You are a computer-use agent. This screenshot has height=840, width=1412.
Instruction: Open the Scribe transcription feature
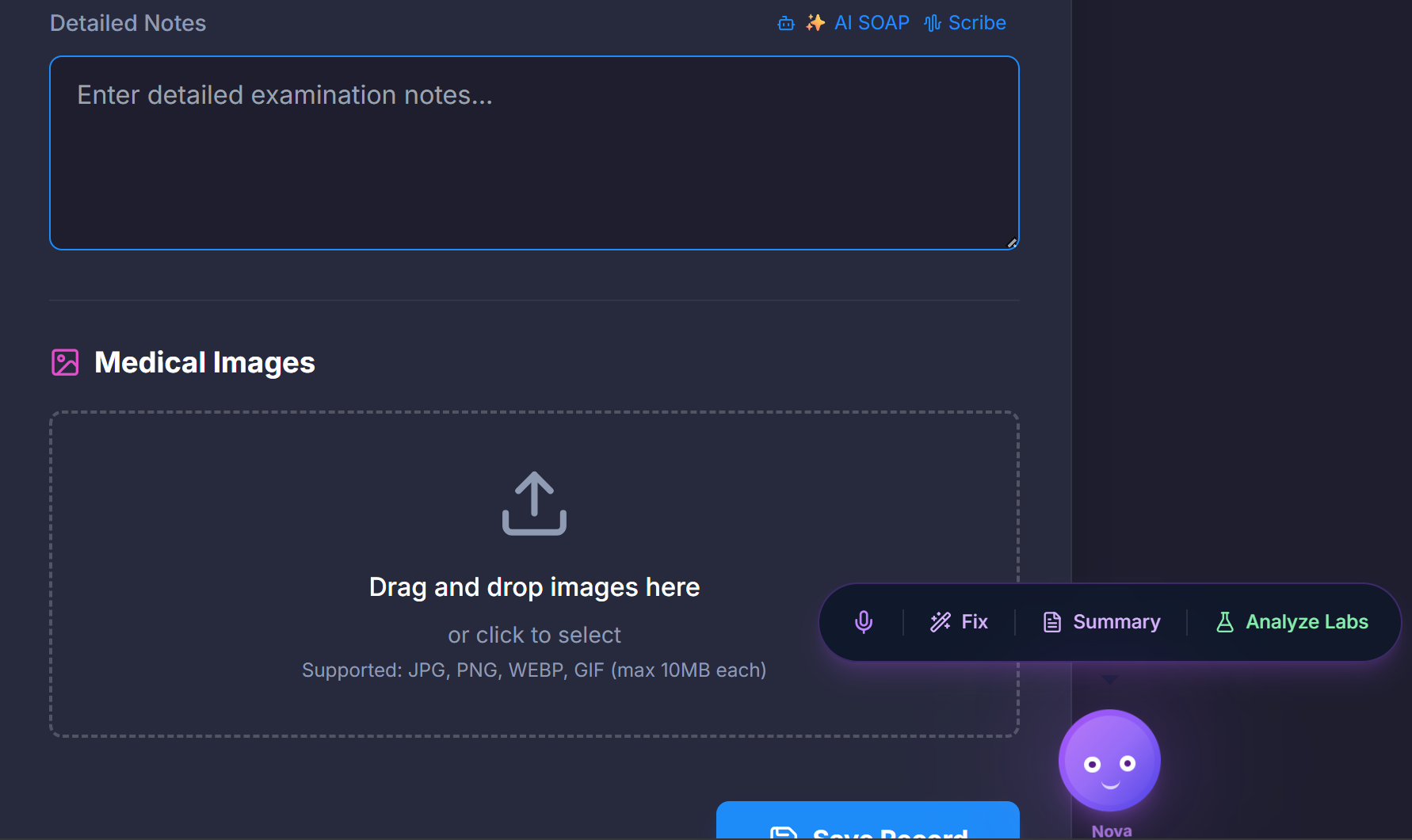(x=977, y=22)
